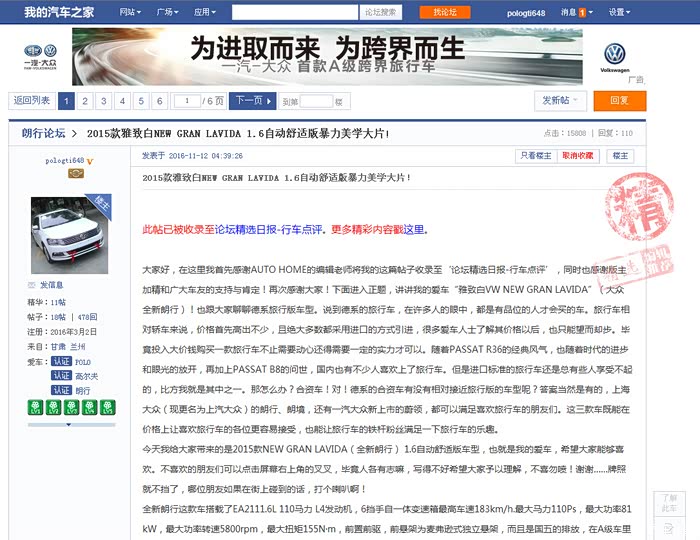Click the orange 找论坛 button
The height and width of the screenshot is (540, 700).
click(x=445, y=12)
